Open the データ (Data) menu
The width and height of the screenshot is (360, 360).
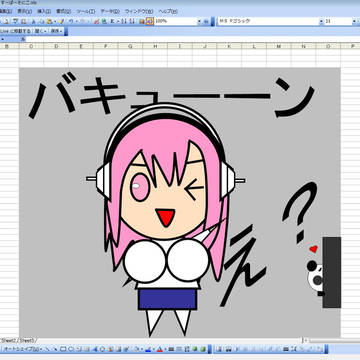pos(110,11)
